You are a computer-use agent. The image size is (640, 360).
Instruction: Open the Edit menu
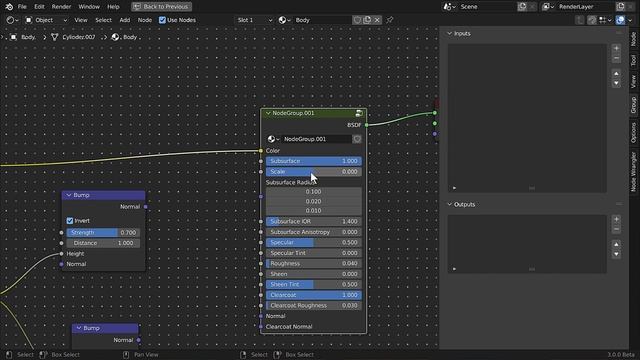(39, 7)
